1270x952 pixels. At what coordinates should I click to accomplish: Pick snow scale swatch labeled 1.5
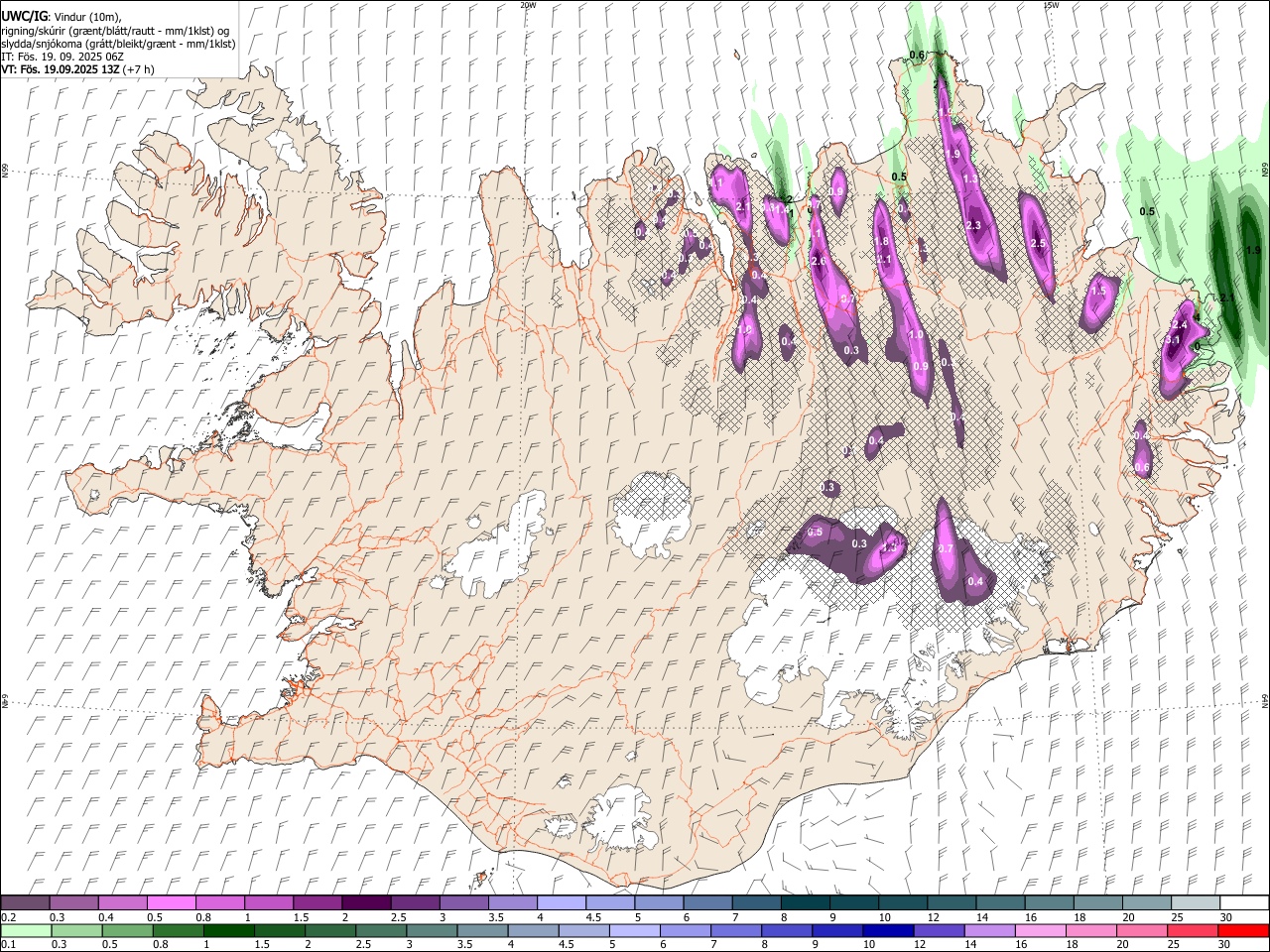click(x=317, y=902)
